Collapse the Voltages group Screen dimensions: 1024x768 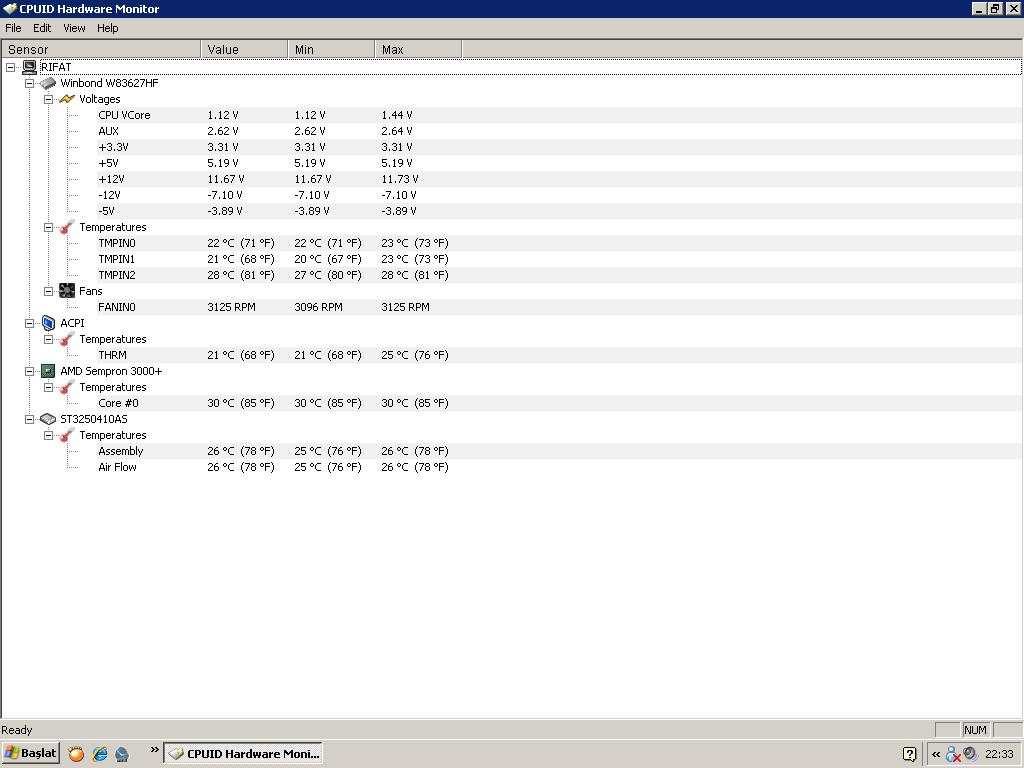point(48,100)
